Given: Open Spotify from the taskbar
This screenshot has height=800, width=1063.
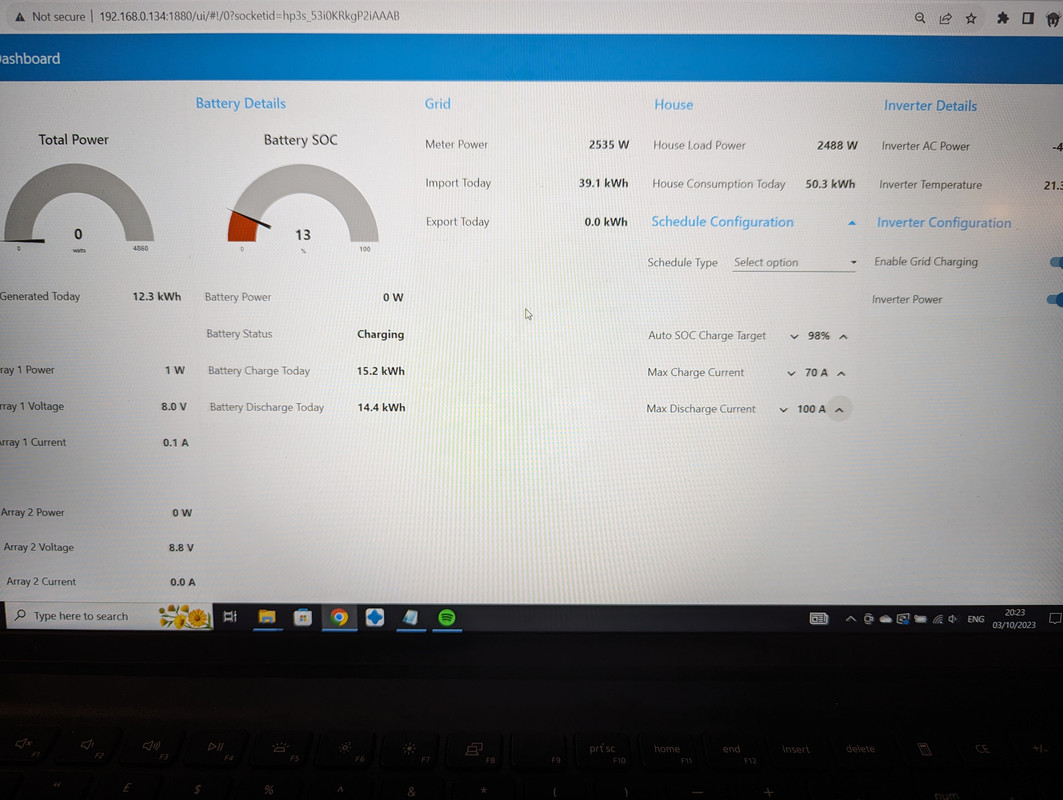Looking at the screenshot, I should coord(446,618).
